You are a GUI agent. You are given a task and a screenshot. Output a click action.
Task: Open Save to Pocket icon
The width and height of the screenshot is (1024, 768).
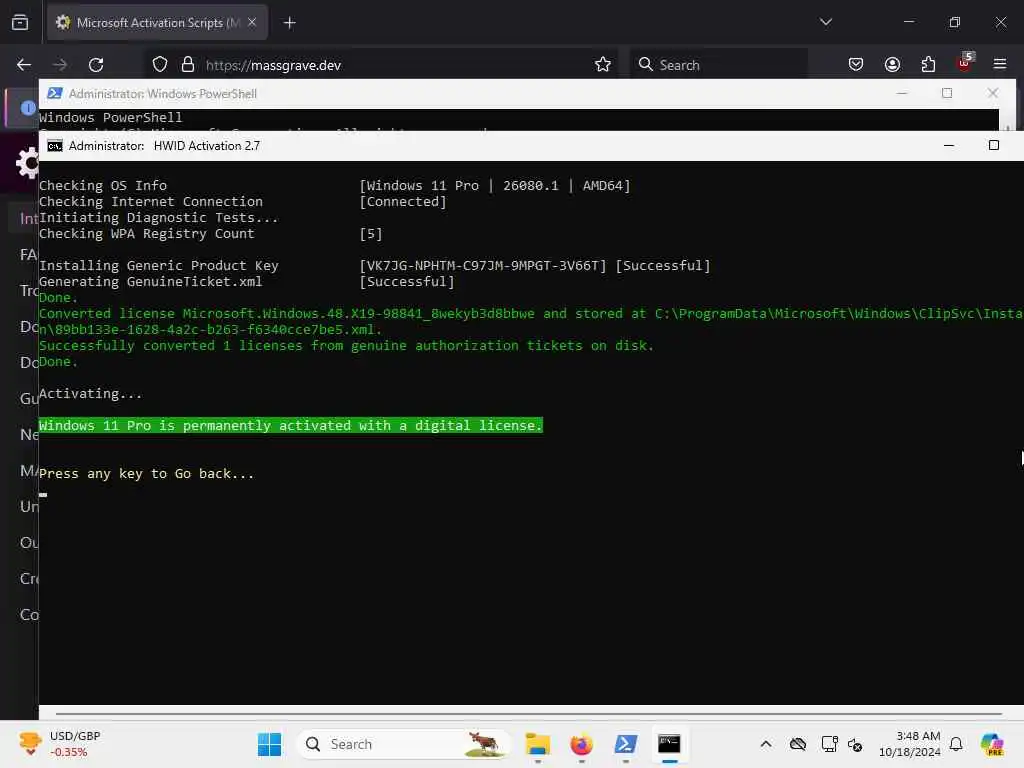(x=856, y=65)
